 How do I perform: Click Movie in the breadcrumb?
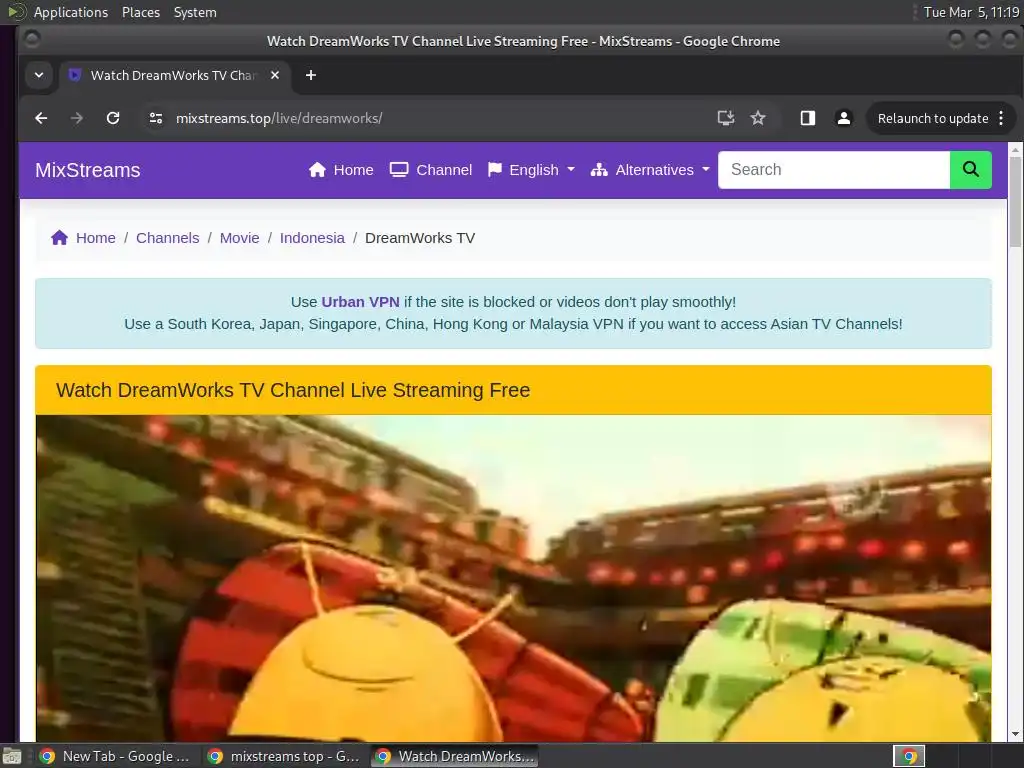pos(239,238)
